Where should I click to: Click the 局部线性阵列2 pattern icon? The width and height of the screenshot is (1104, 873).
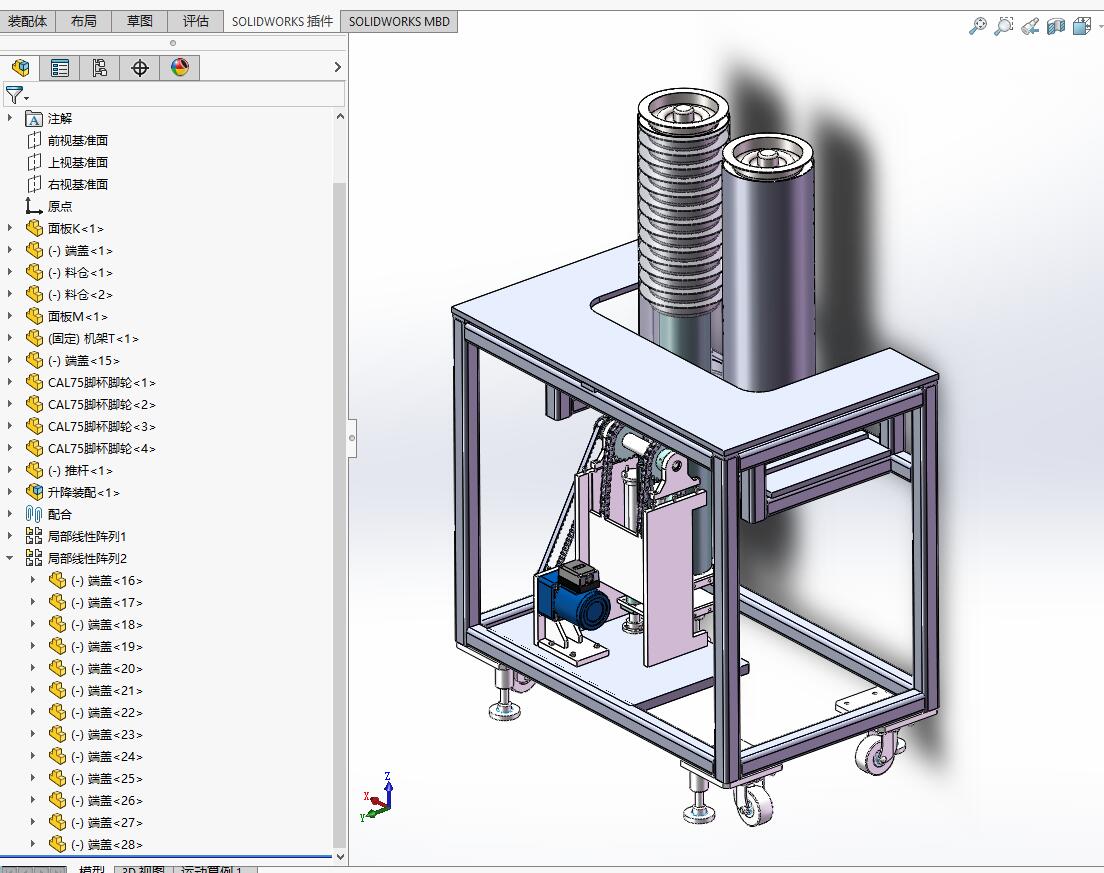pyautogui.click(x=34, y=558)
